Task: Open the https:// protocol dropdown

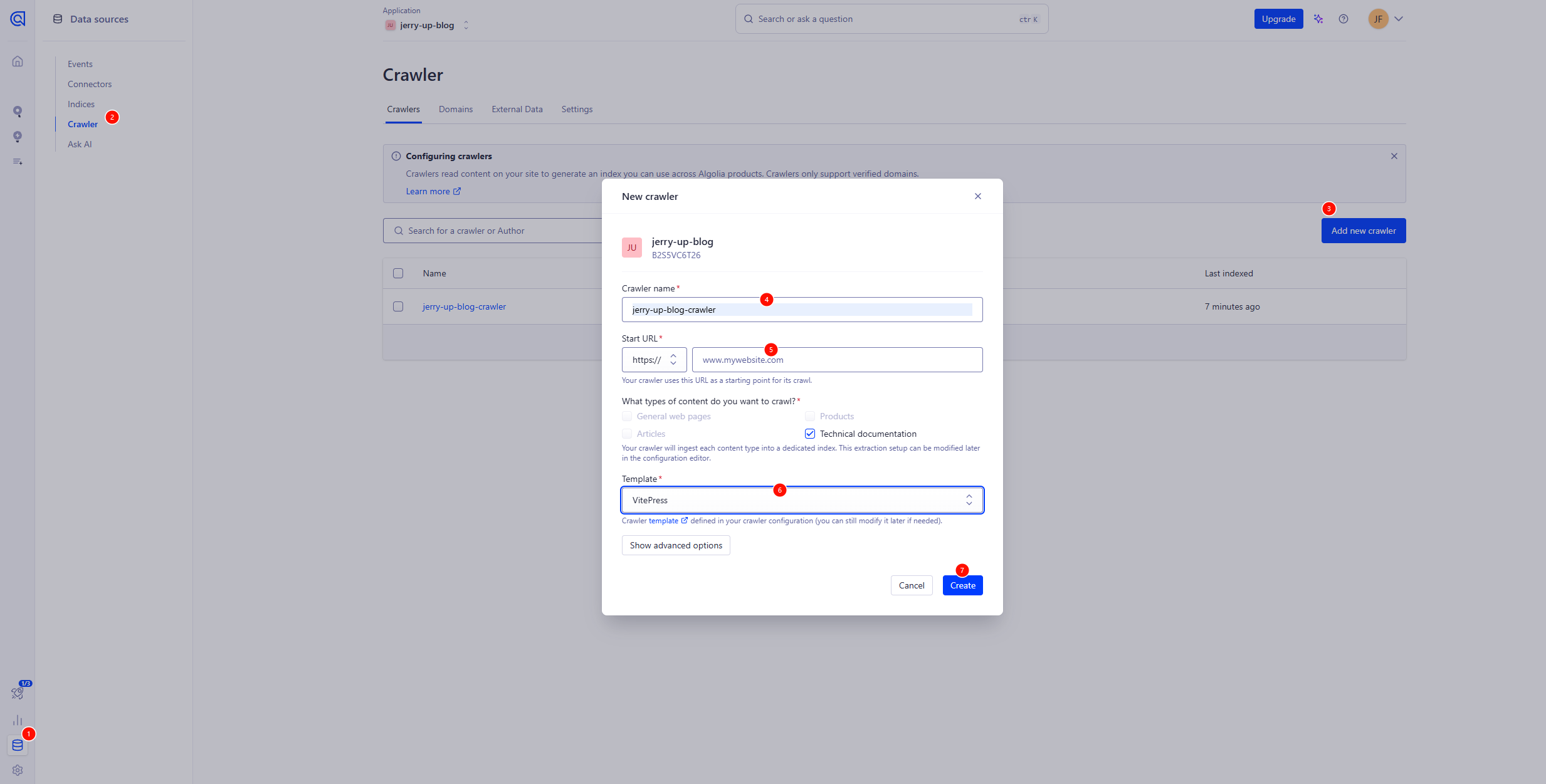Action: (x=655, y=360)
